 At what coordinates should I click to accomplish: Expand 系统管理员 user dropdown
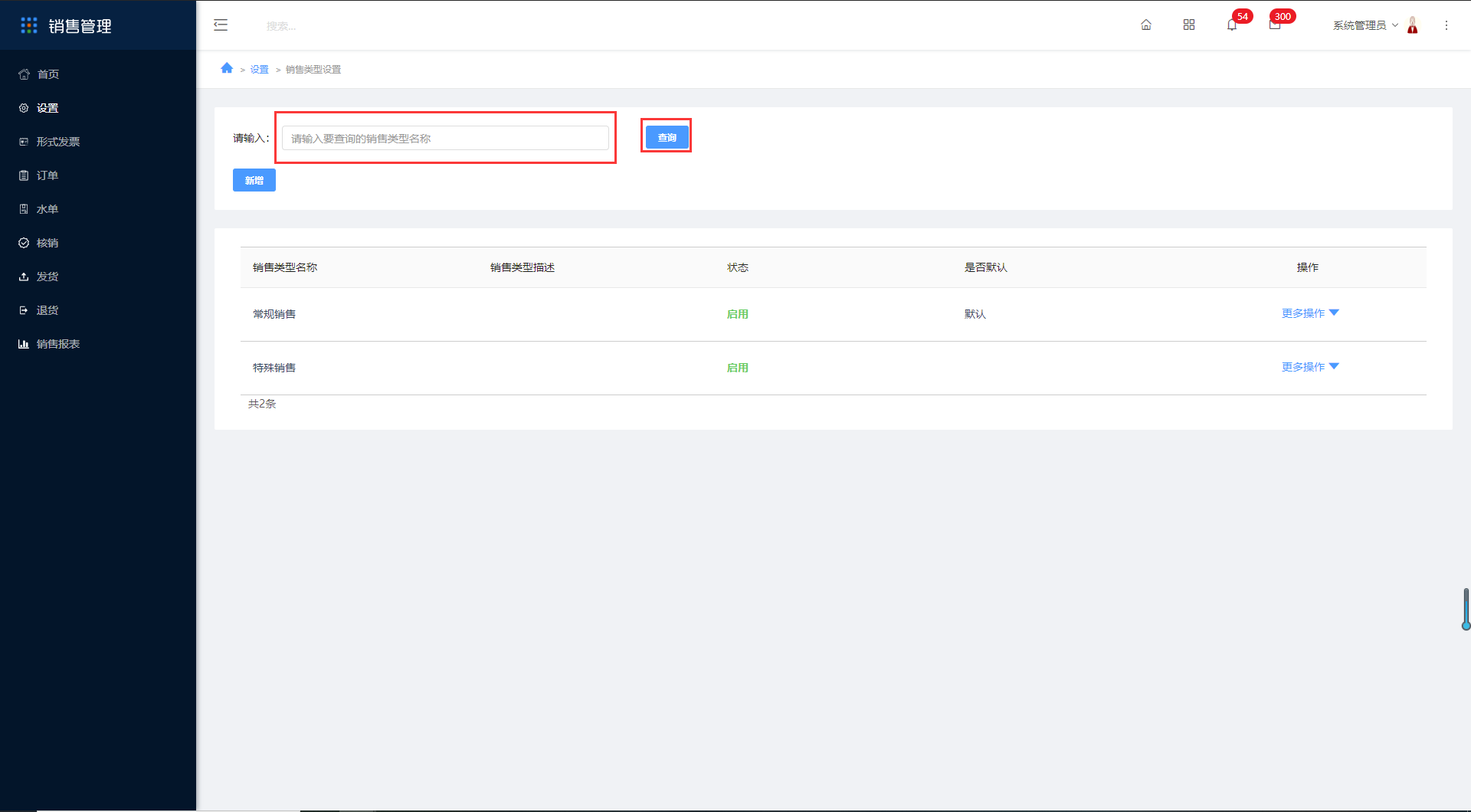click(x=1365, y=25)
